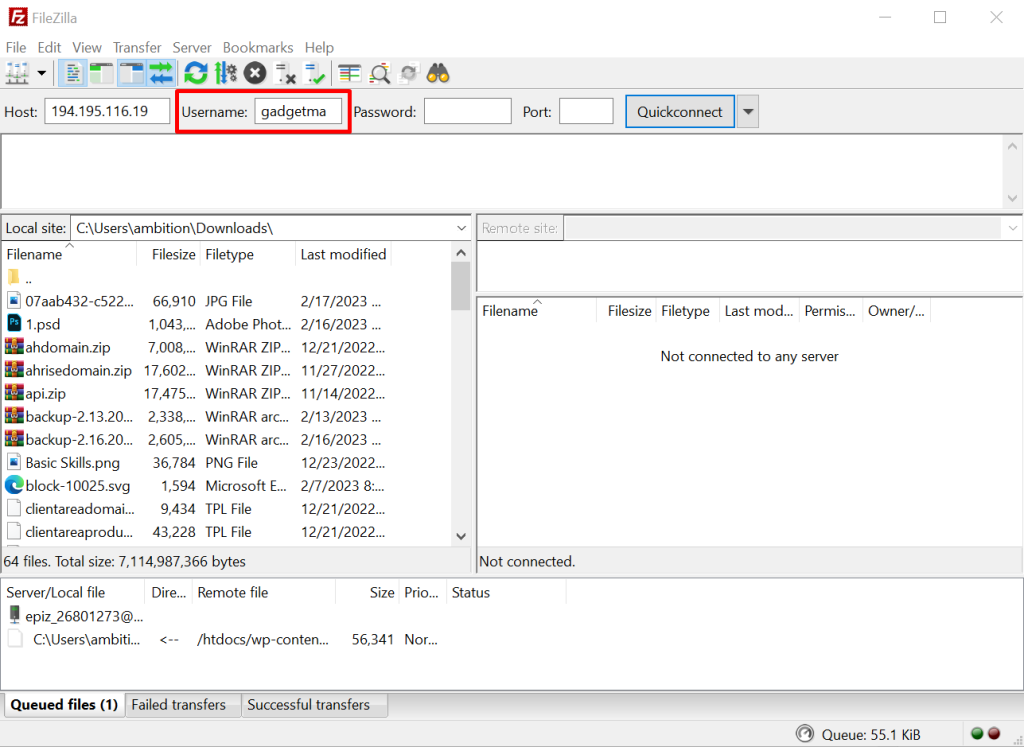Click the green activity indicator light

[977, 733]
